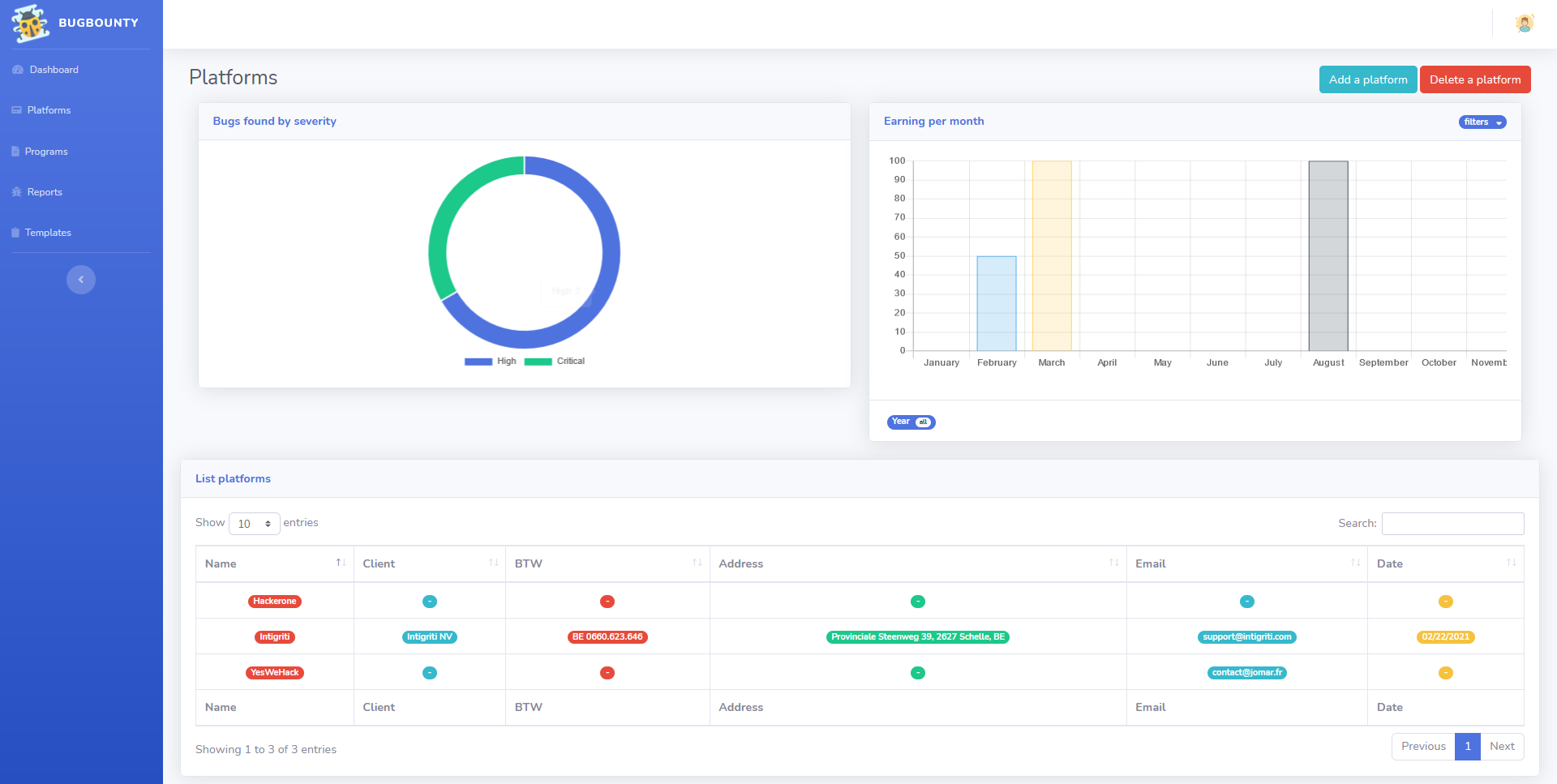The height and width of the screenshot is (784, 1557).
Task: Focus the table Search input field
Action: point(1453,524)
